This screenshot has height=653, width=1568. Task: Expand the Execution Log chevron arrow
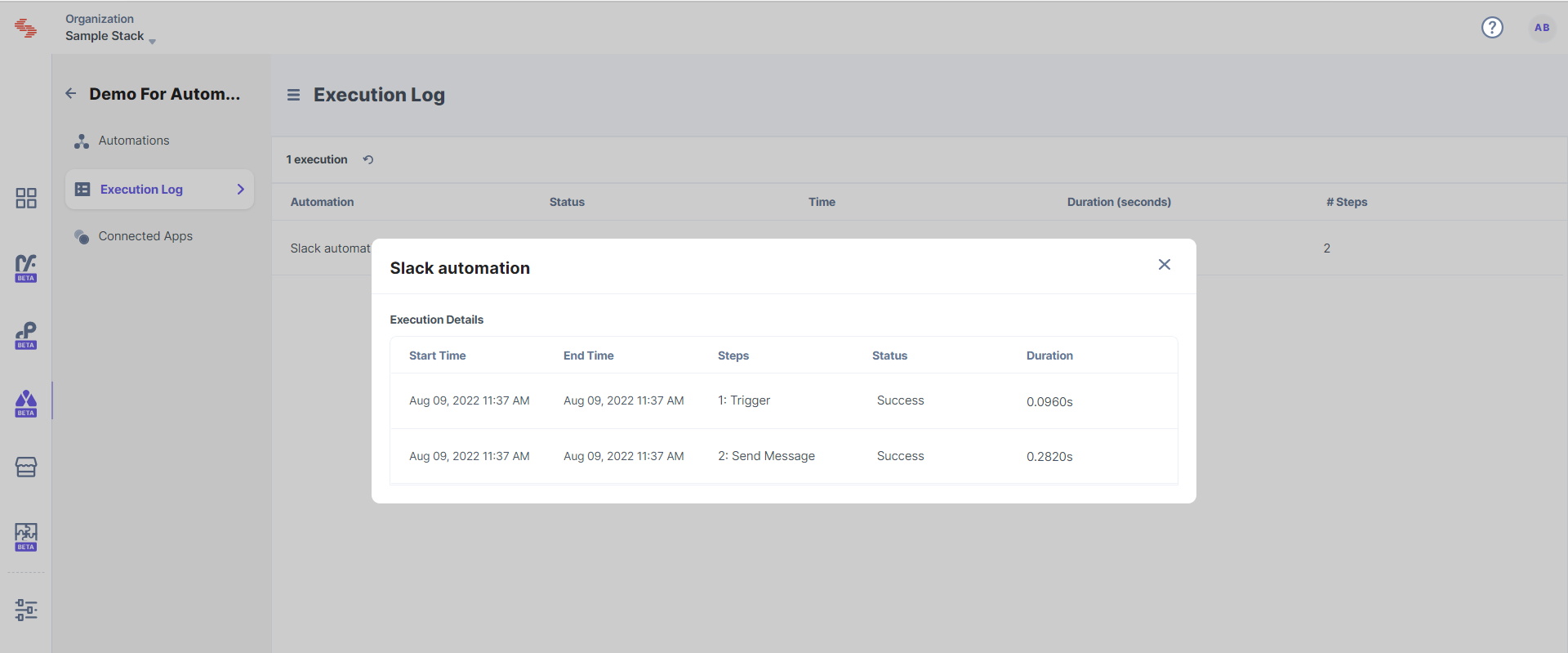coord(241,190)
